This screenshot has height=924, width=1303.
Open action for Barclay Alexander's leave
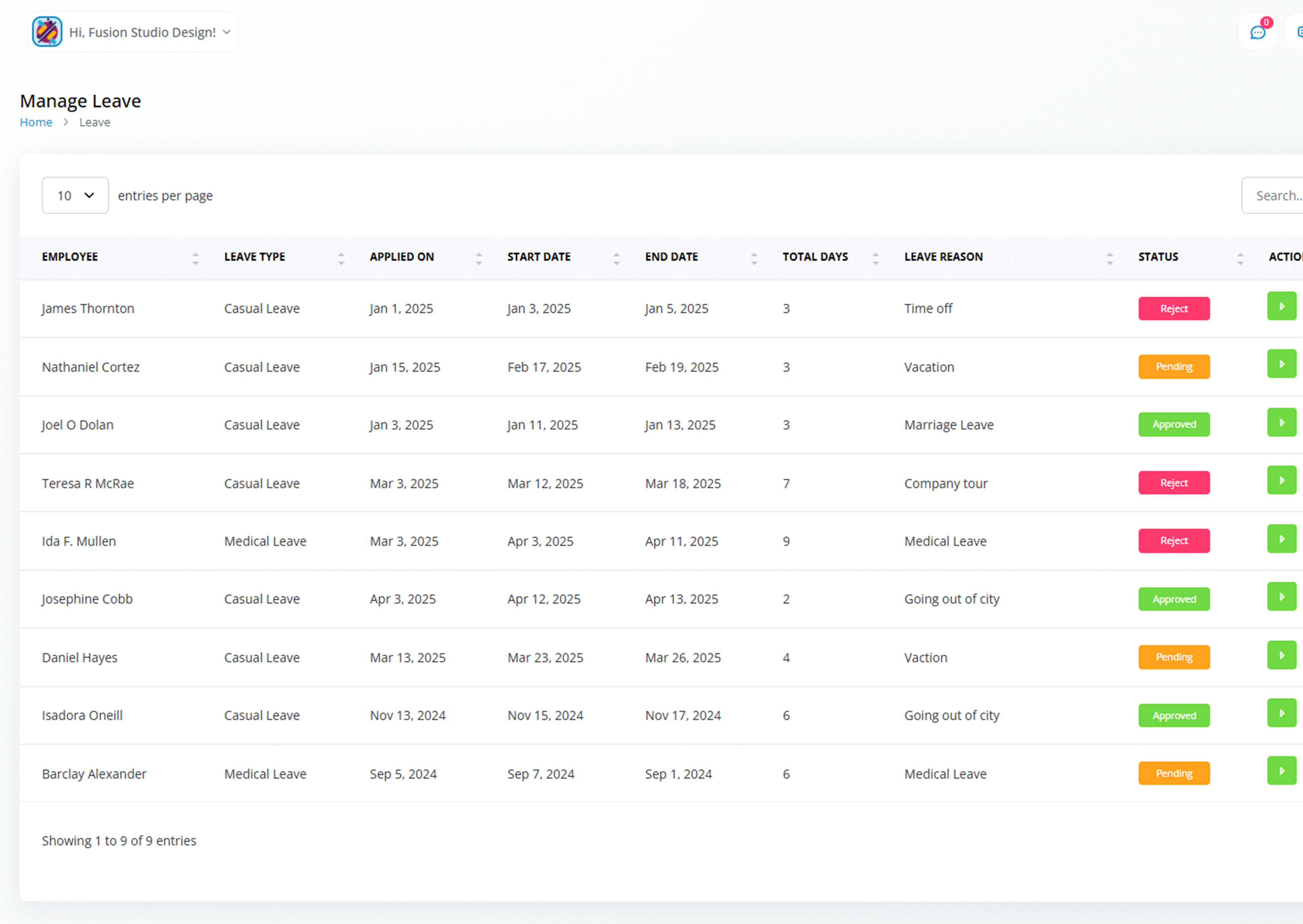[1281, 771]
